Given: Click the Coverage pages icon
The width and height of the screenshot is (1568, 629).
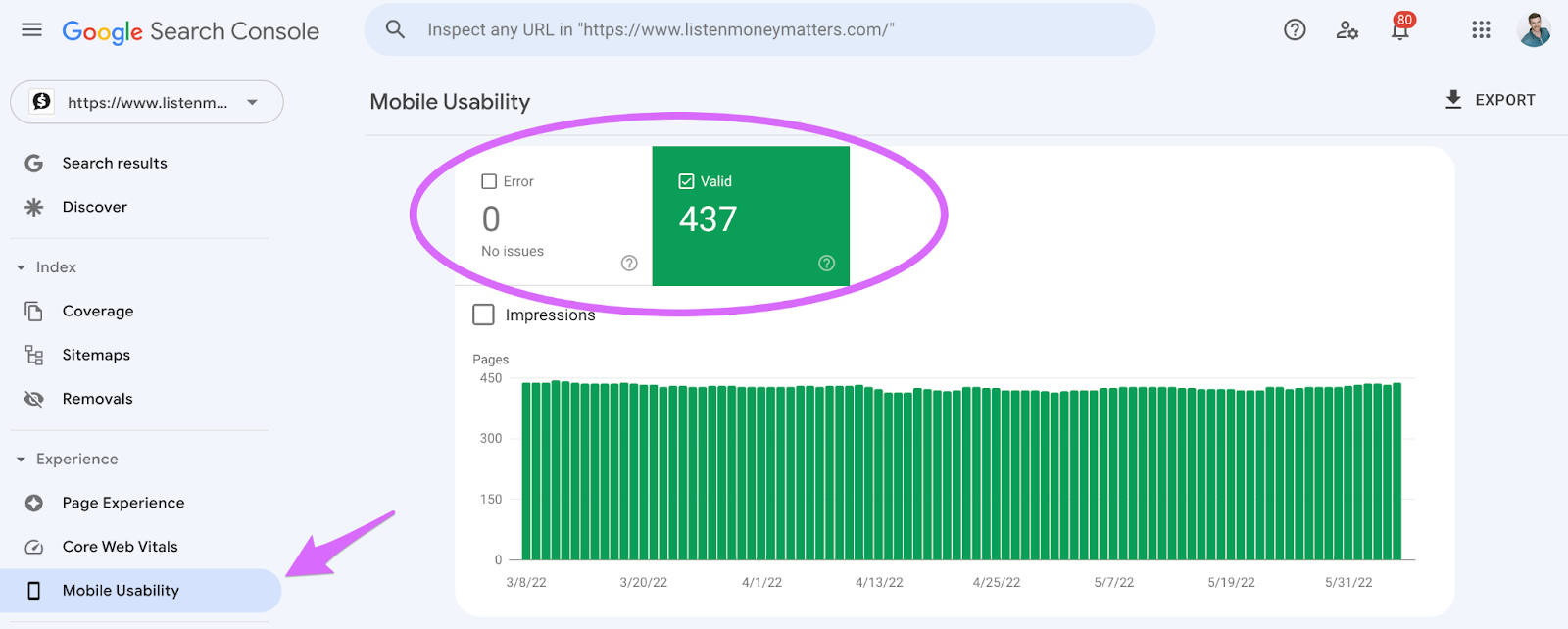Looking at the screenshot, I should pos(33,312).
